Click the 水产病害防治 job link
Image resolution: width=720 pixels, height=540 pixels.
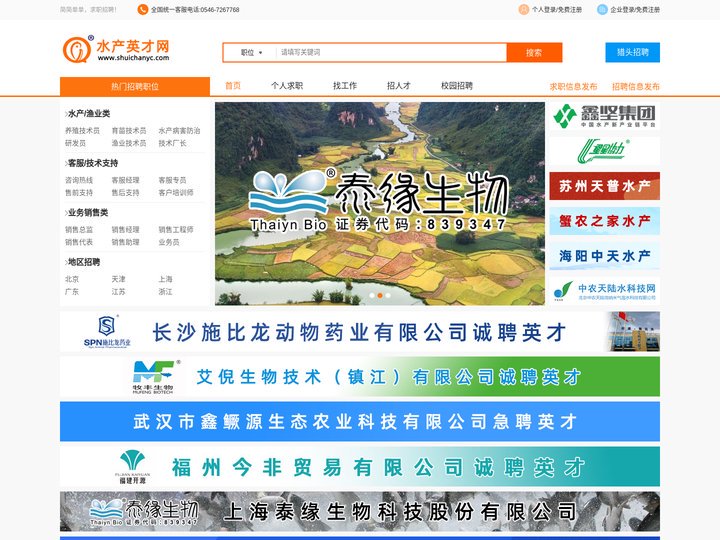tap(180, 131)
